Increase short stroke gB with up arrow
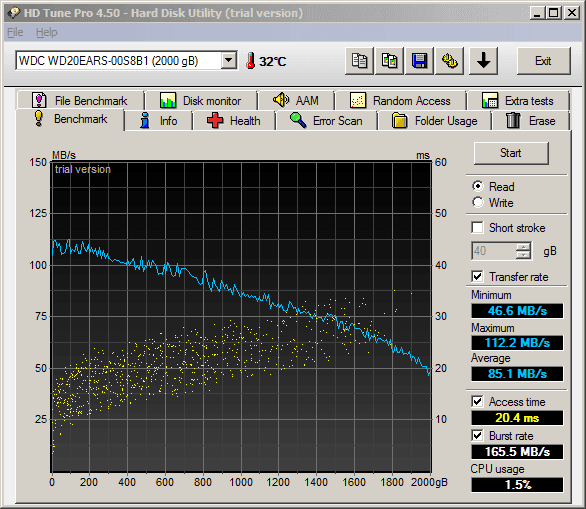 point(523,247)
